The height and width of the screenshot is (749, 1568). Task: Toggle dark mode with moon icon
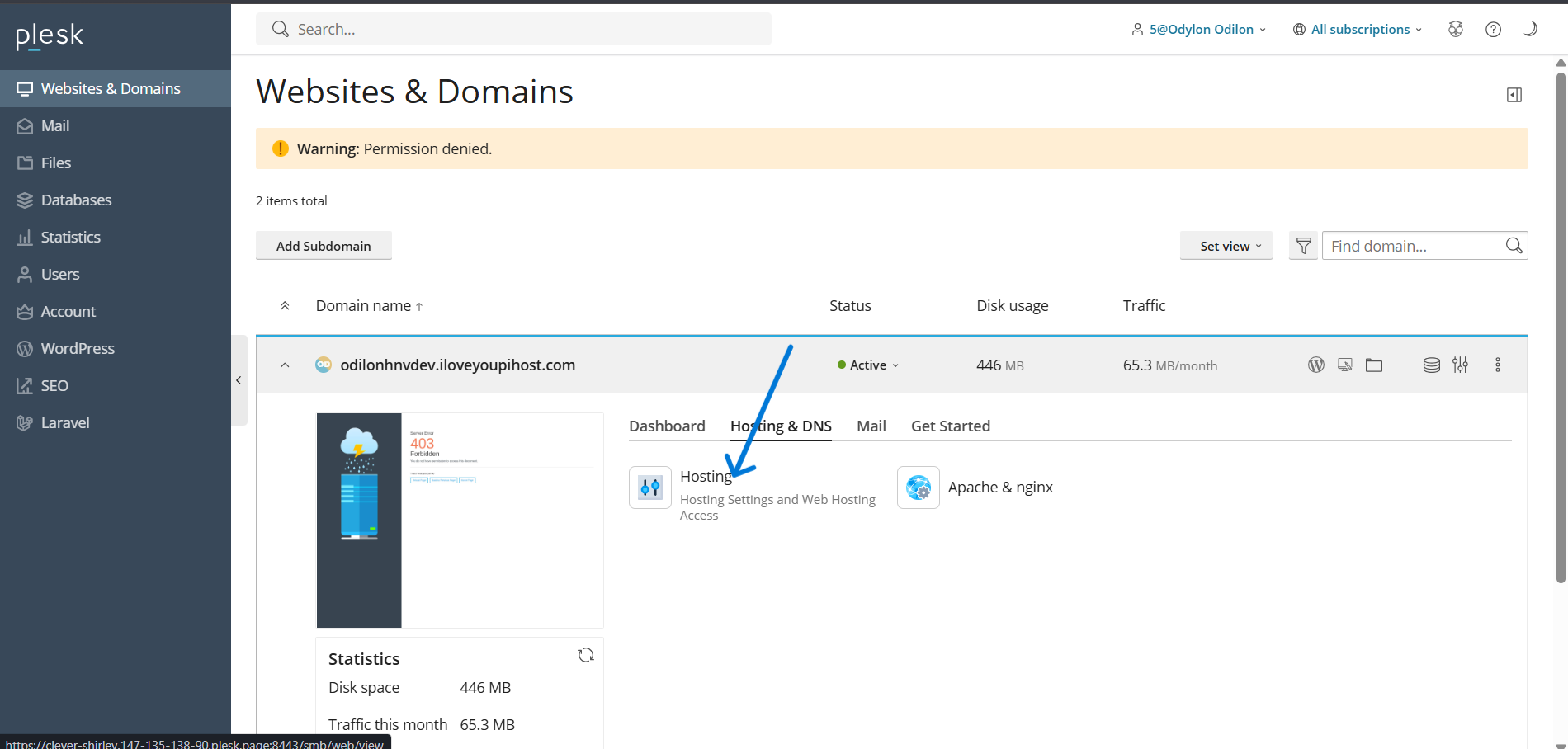[1529, 29]
